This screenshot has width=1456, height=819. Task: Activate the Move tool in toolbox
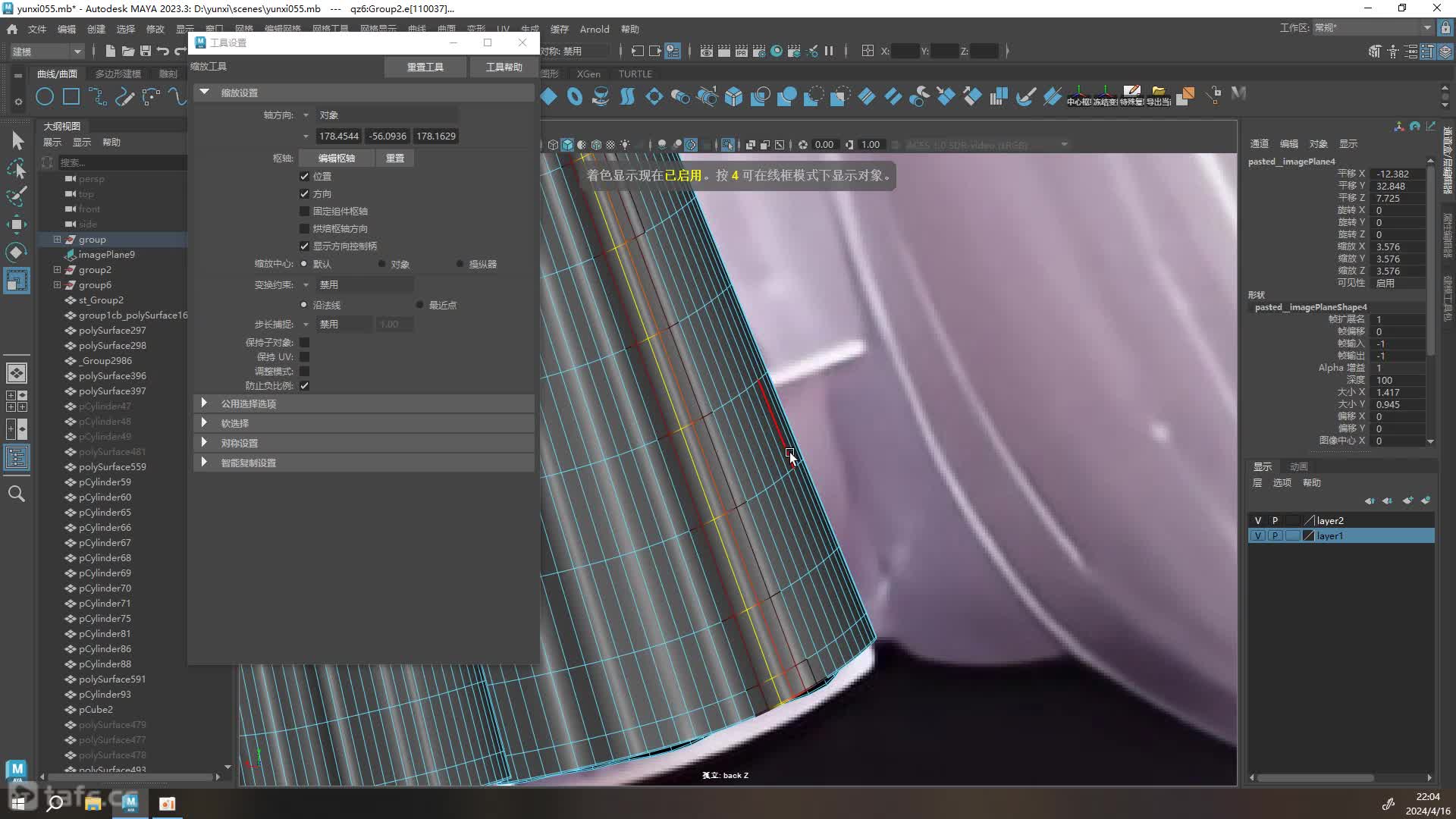tap(17, 224)
